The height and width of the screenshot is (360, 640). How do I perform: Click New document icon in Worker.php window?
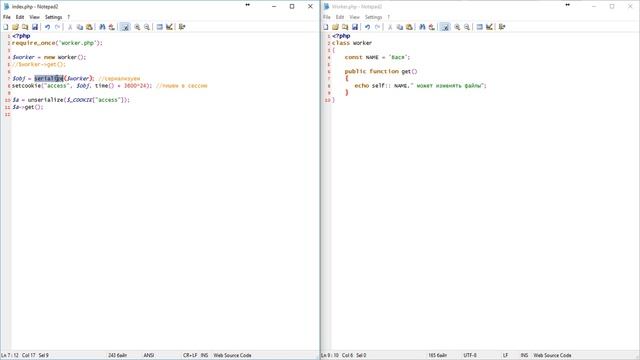click(x=326, y=27)
